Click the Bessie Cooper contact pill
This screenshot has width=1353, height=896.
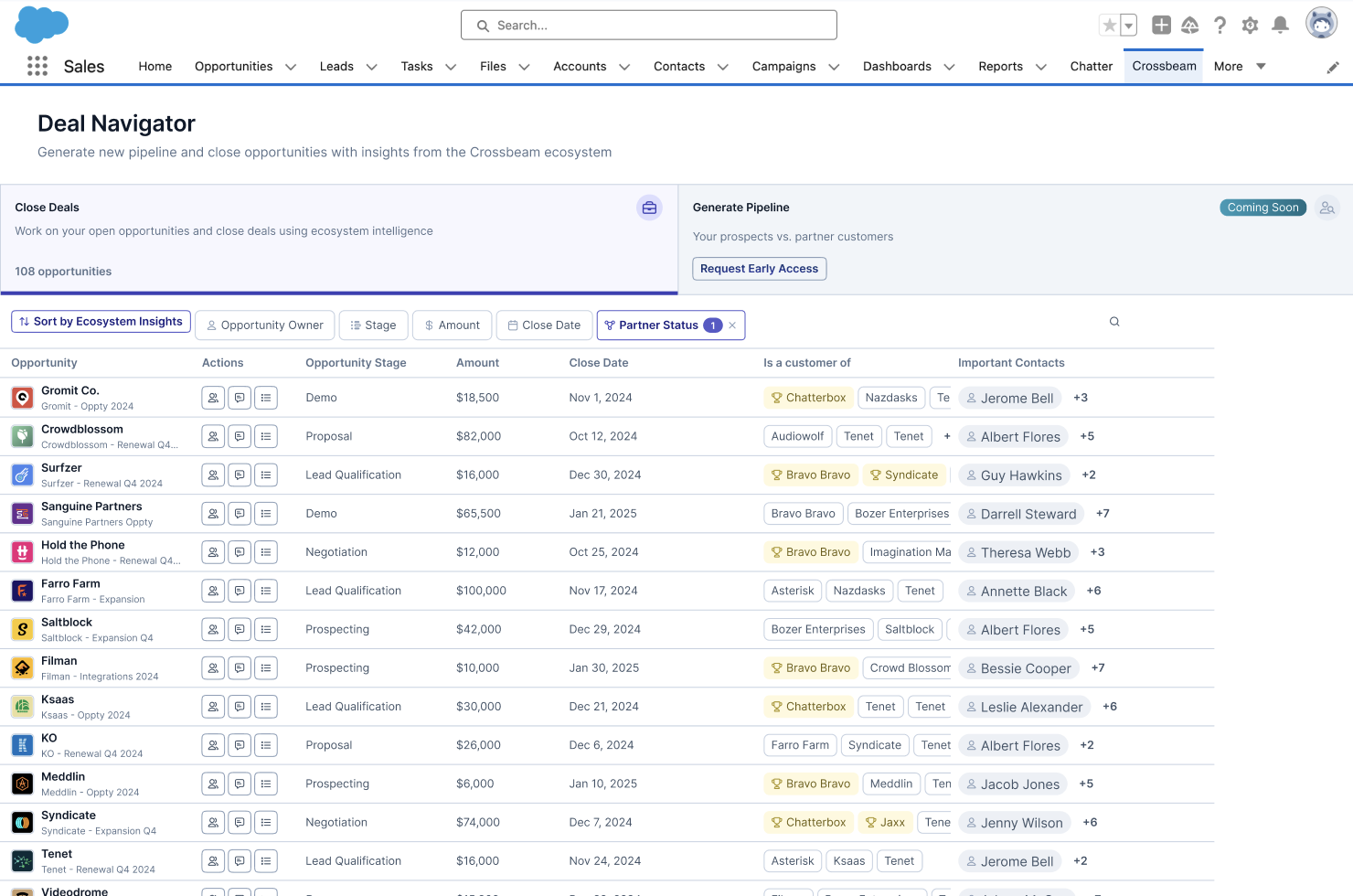pos(1019,668)
